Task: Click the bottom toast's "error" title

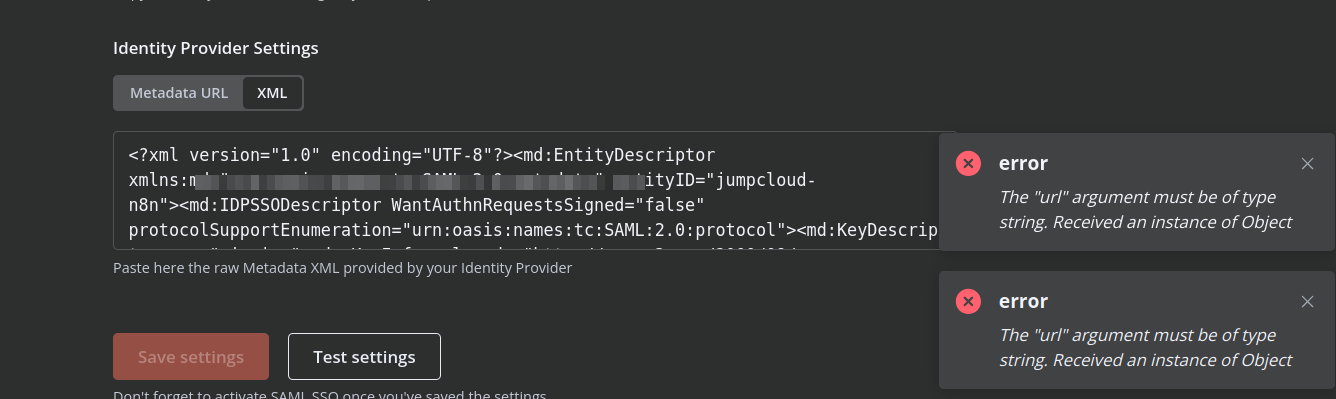Action: pyautogui.click(x=1023, y=302)
